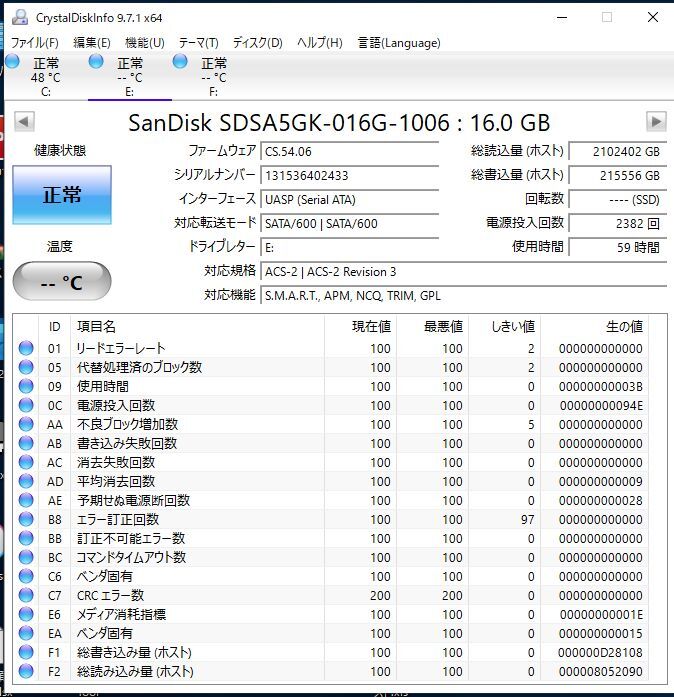Click status icon for ID 01 row
674x697 pixels.
coord(26,348)
